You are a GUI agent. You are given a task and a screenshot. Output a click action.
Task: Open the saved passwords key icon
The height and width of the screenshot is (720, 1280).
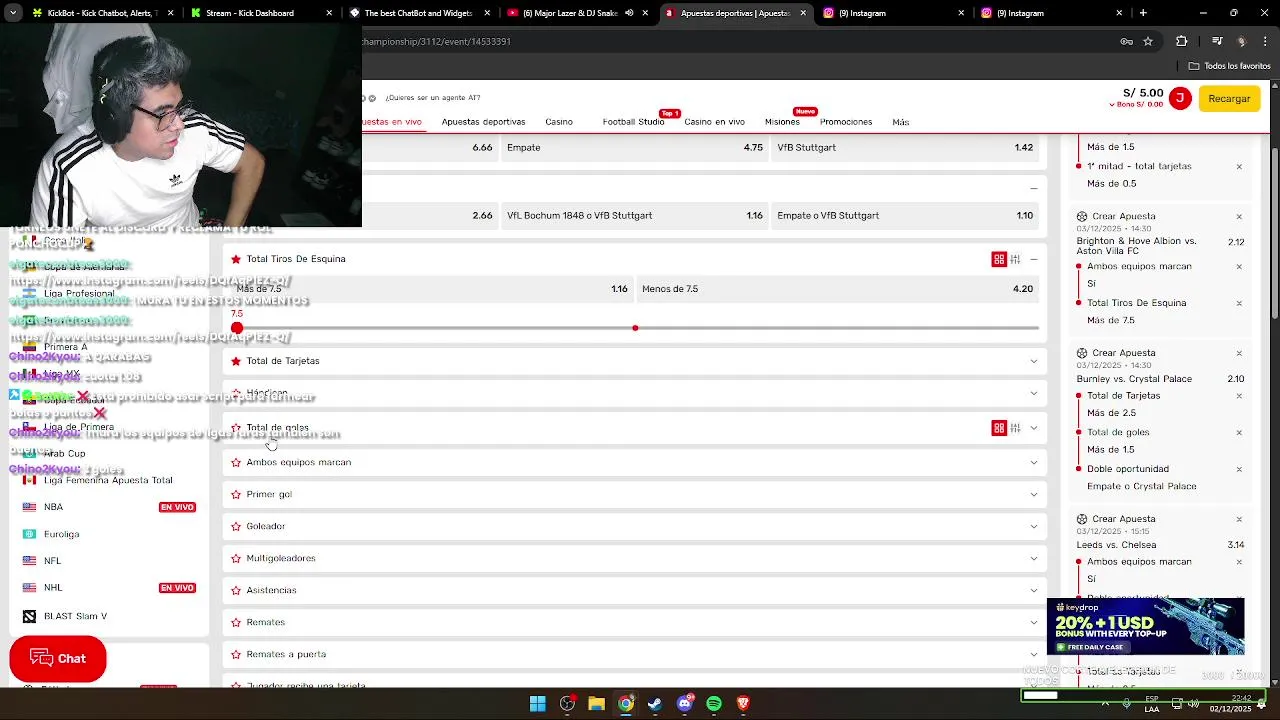click(1126, 42)
